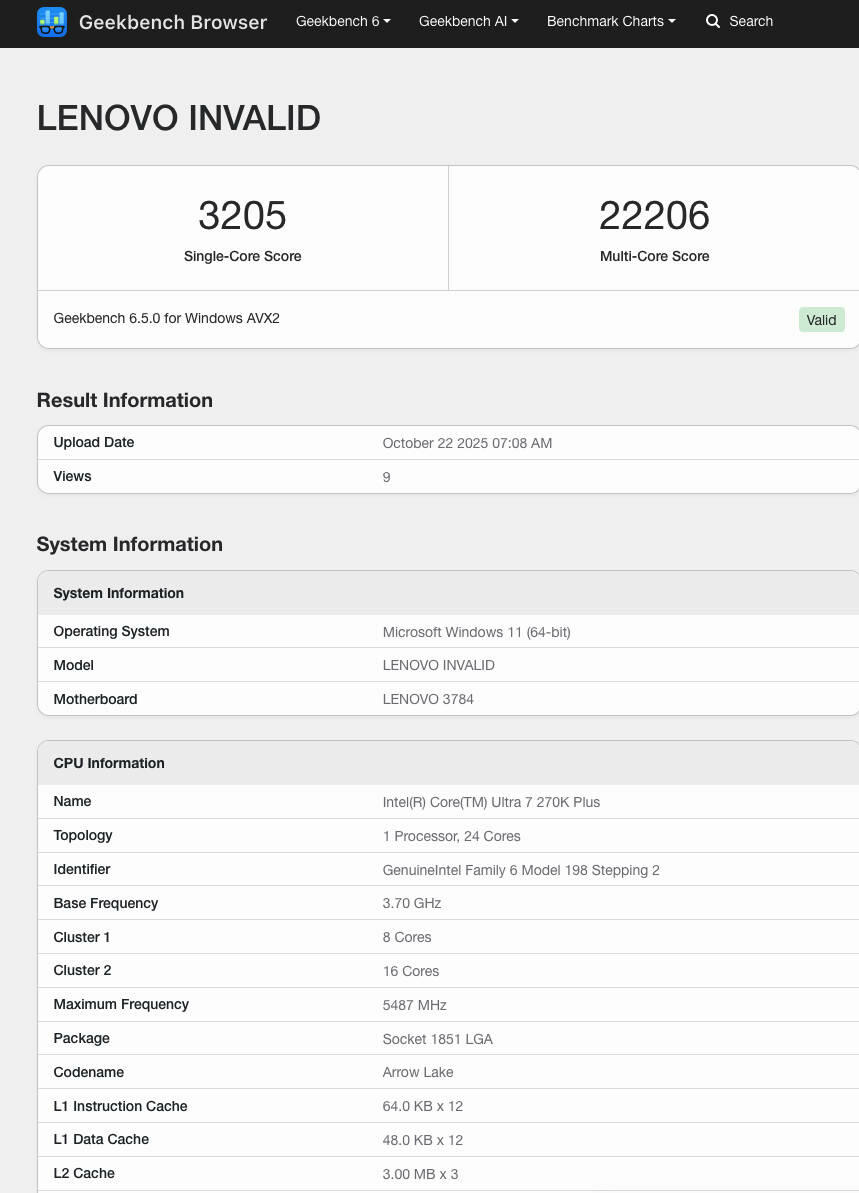859x1193 pixels.
Task: Click the Arrow Lake codename value
Action: click(x=418, y=1072)
